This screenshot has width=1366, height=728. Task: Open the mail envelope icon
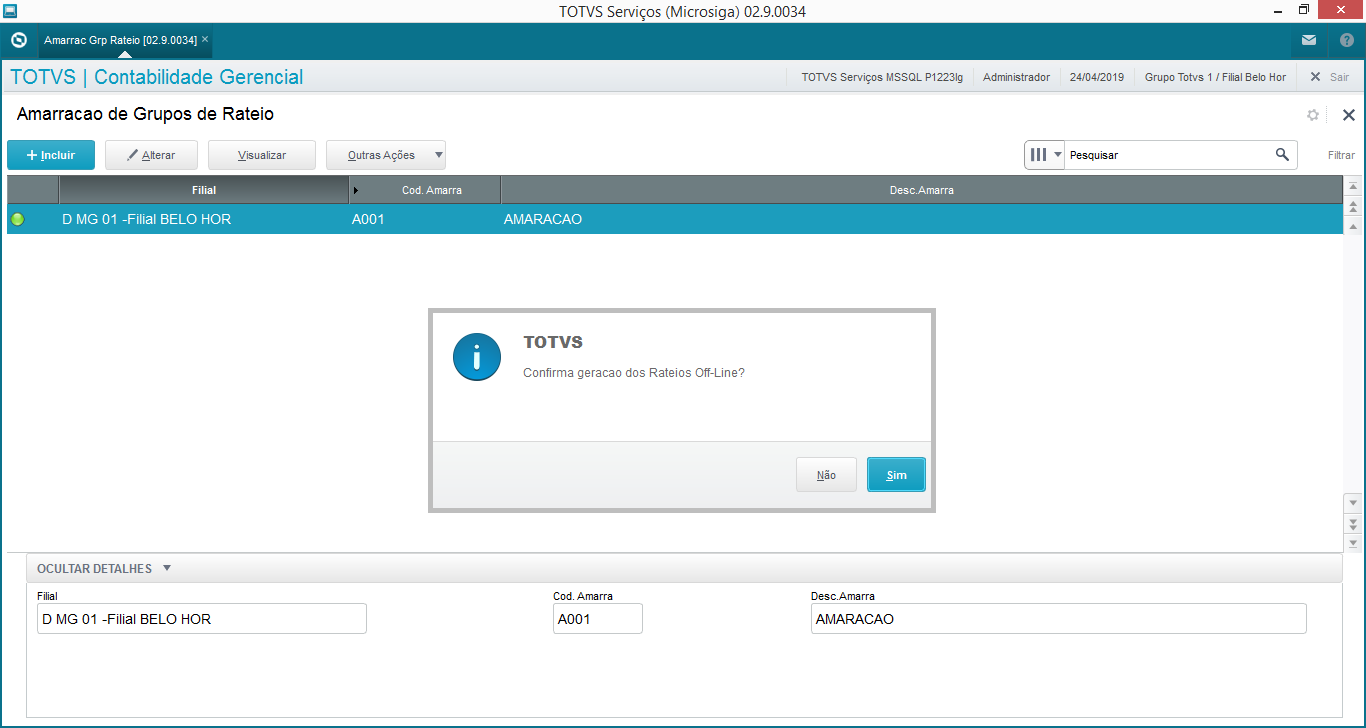click(x=1309, y=41)
